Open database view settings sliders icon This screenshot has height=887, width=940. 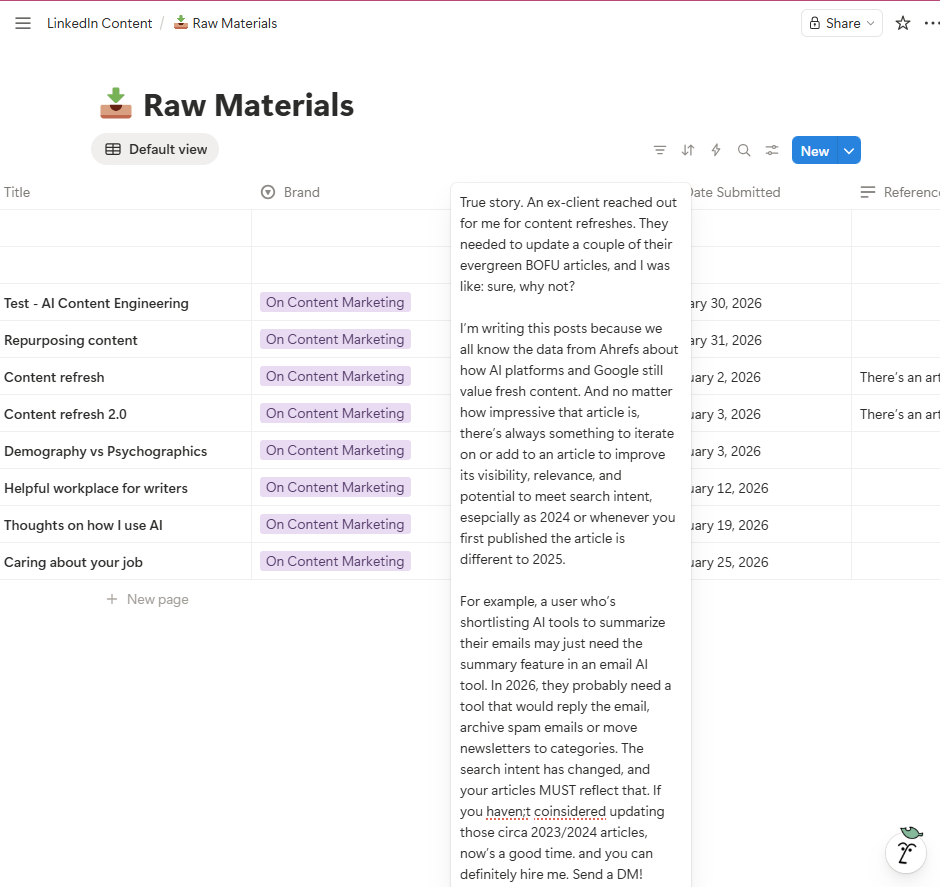[x=772, y=150]
